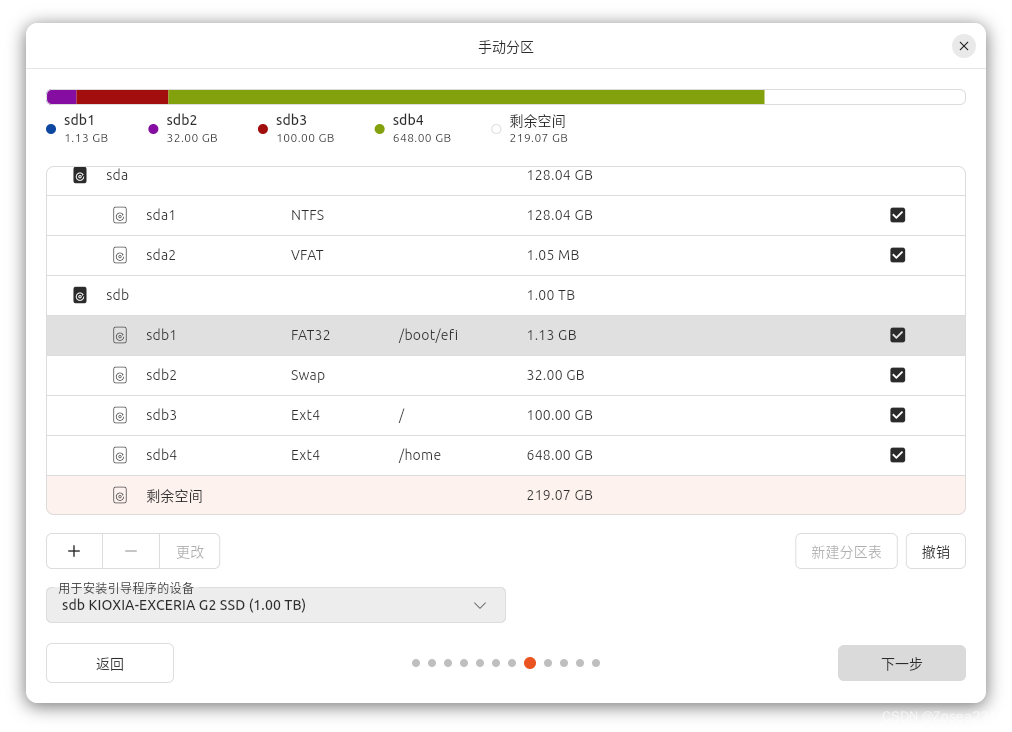
Task: Click the 219.07 GB size in free space row
Action: point(560,495)
